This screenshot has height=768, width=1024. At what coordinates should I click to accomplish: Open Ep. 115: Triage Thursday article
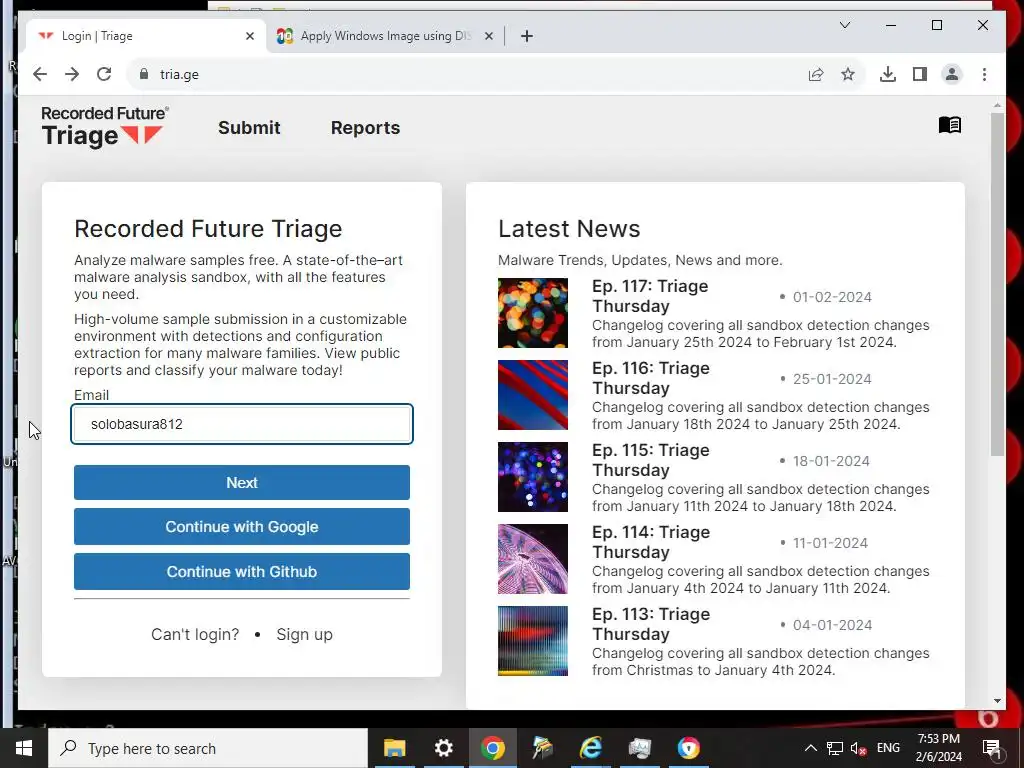[x=650, y=460]
